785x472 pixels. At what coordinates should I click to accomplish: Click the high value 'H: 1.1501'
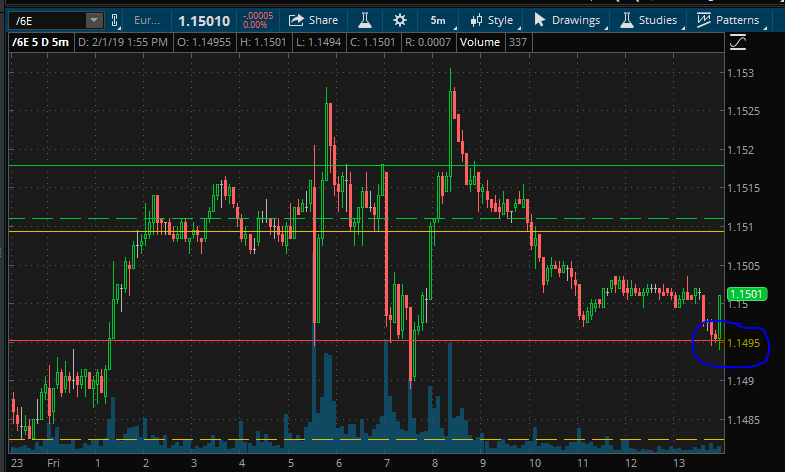click(263, 42)
